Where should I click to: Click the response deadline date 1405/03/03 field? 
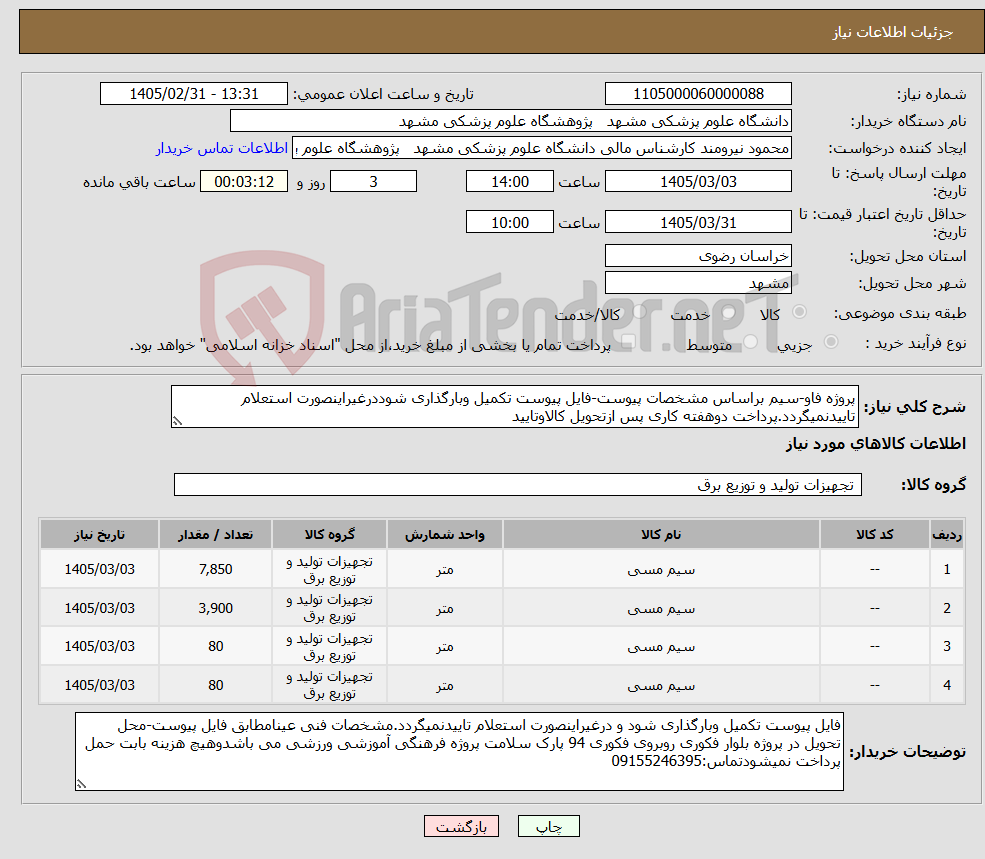(x=698, y=182)
